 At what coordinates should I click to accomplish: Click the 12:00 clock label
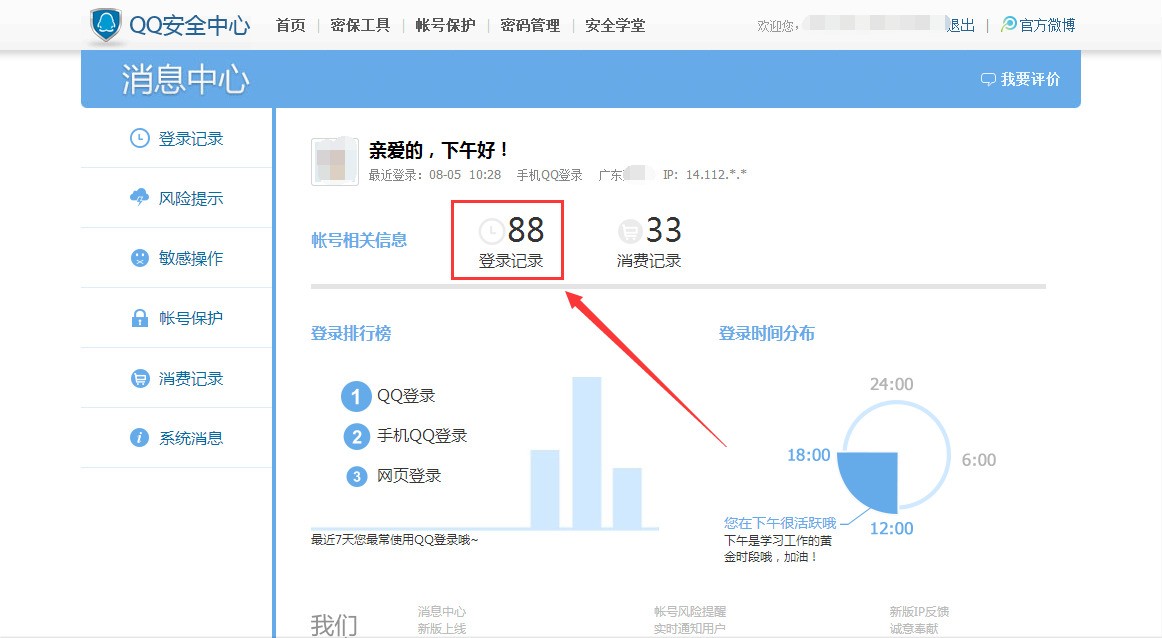[x=892, y=528]
